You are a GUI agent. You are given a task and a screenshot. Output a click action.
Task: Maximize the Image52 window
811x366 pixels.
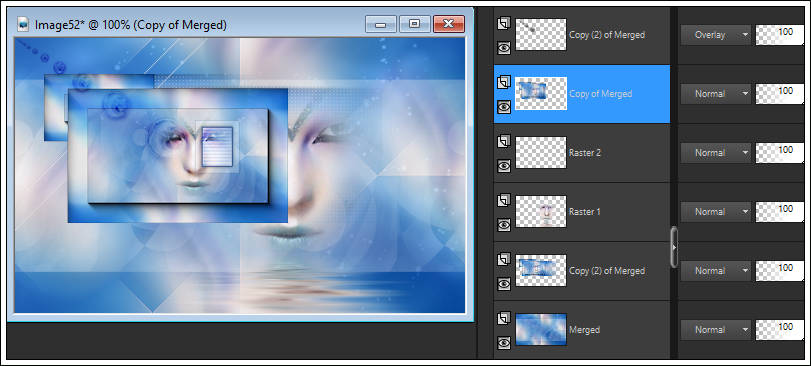(415, 24)
